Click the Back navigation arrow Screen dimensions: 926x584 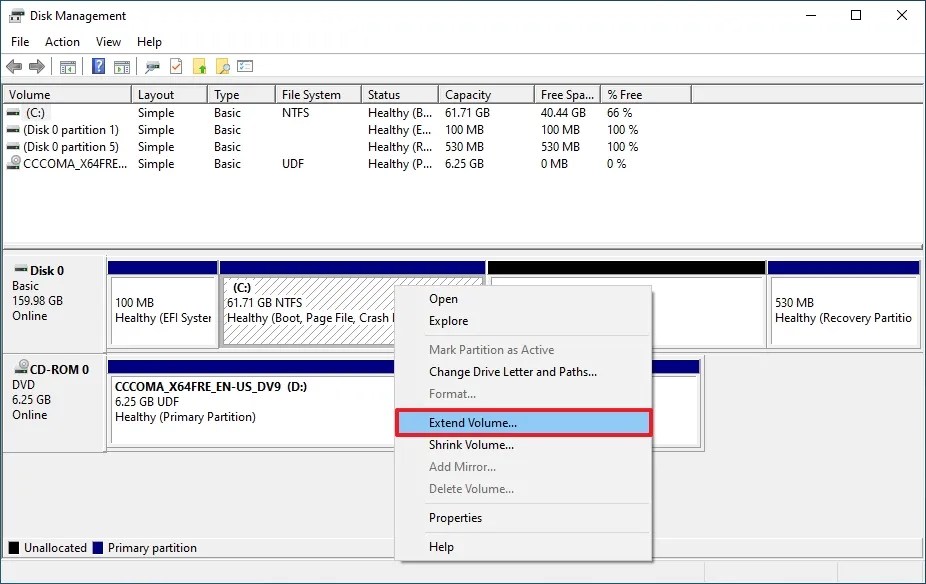pos(14,66)
